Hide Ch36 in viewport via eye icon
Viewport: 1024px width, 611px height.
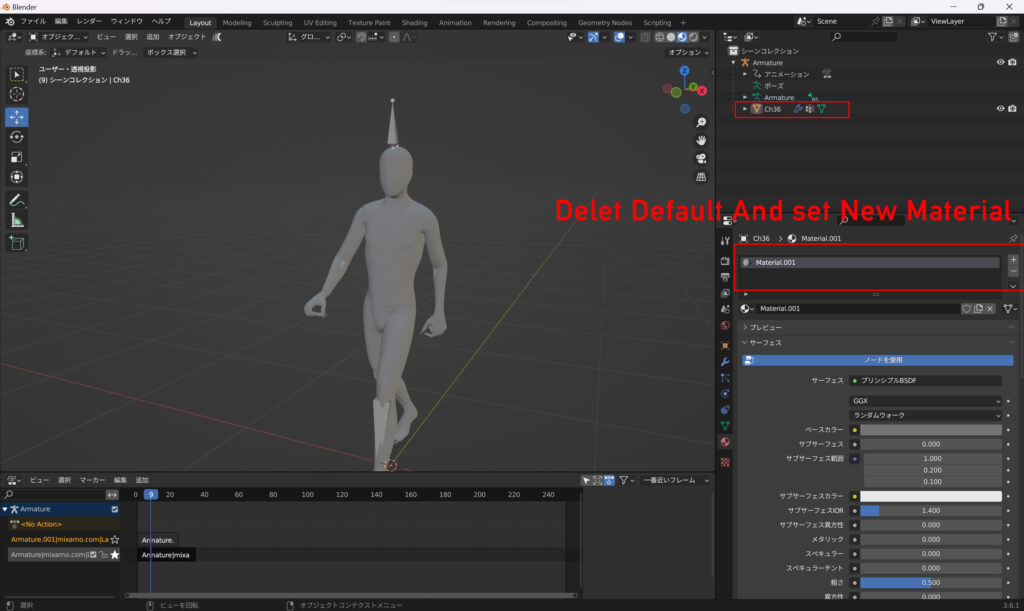1000,109
